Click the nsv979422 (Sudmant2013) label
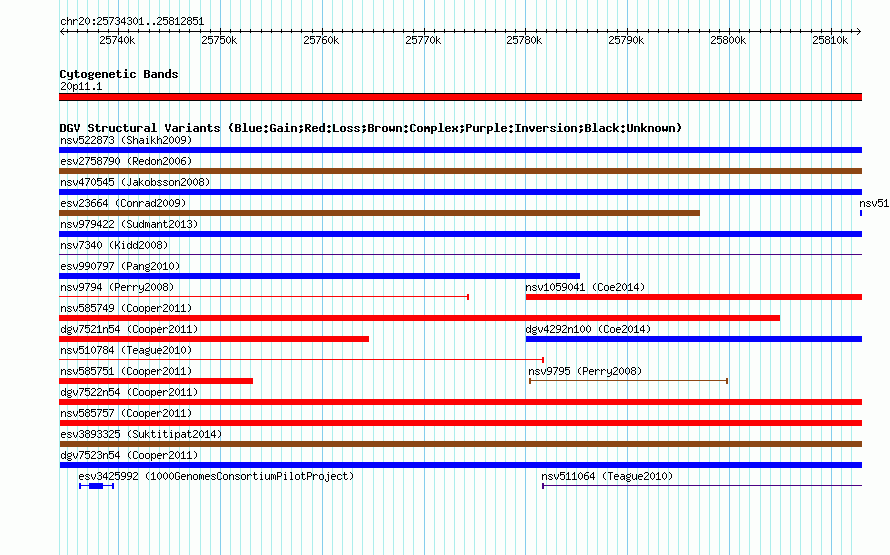 pos(129,224)
